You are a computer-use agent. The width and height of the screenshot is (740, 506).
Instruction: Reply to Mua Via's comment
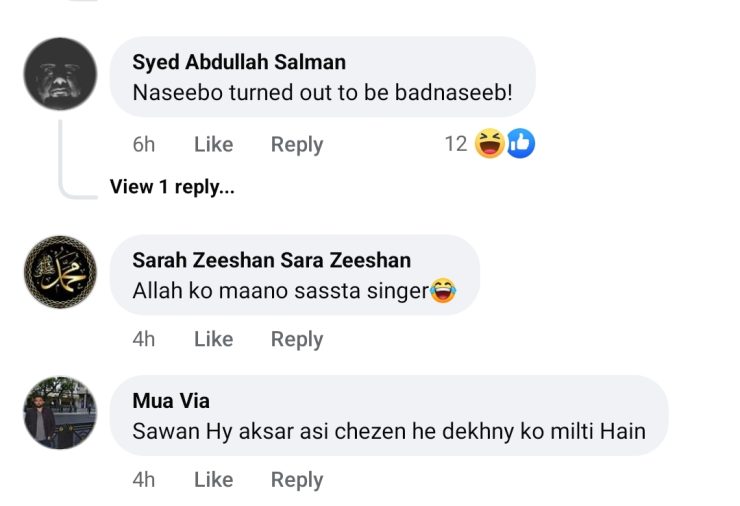pos(297,480)
